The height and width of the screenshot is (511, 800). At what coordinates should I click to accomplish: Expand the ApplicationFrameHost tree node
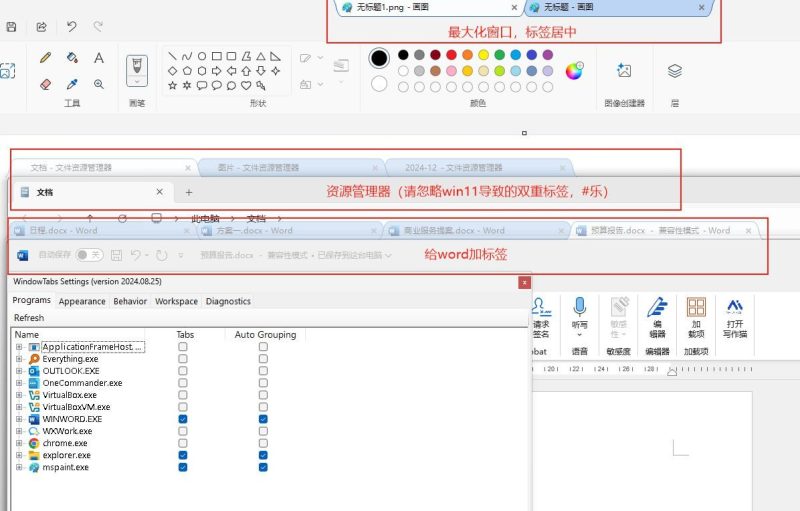19,347
